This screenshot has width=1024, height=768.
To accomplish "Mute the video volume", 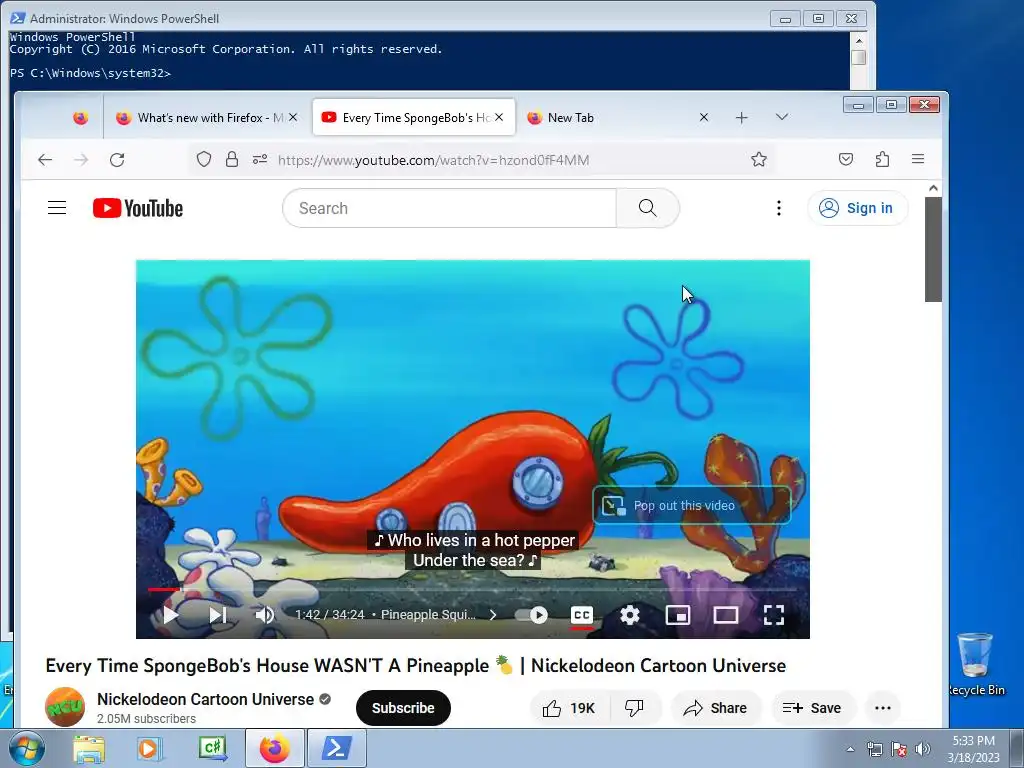I will point(264,615).
